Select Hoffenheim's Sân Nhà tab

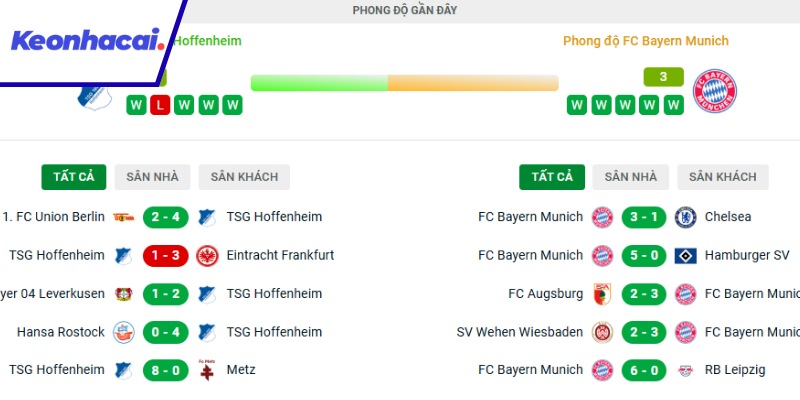[x=152, y=177]
